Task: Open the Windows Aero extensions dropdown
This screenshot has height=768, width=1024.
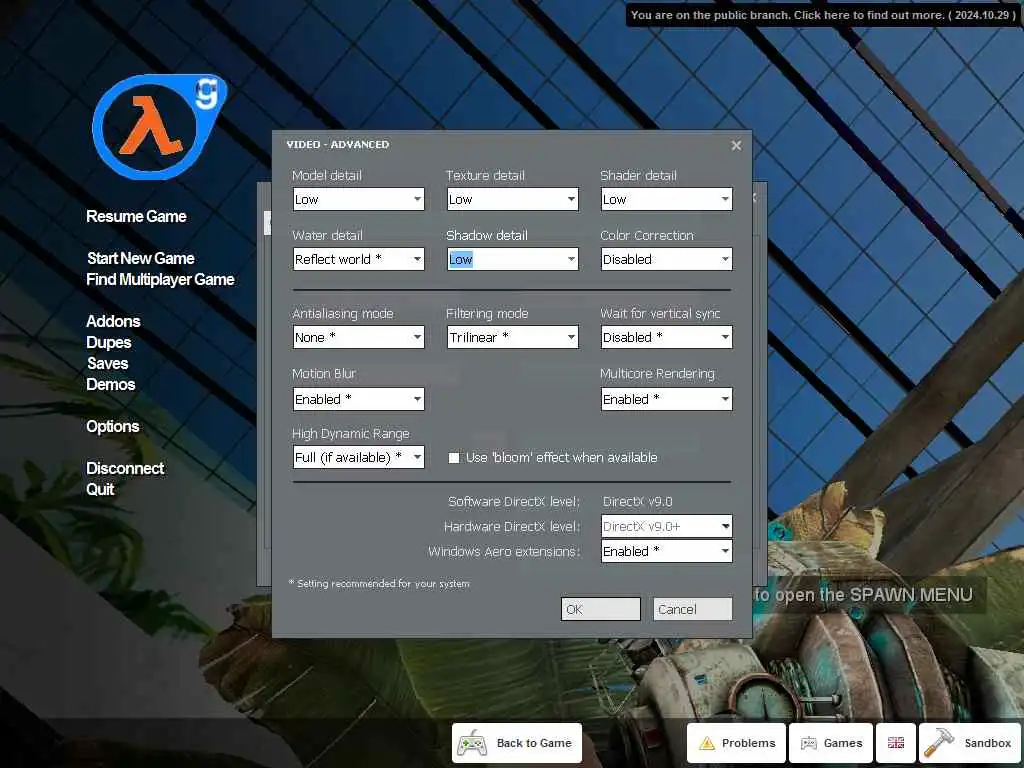Action: (x=667, y=551)
